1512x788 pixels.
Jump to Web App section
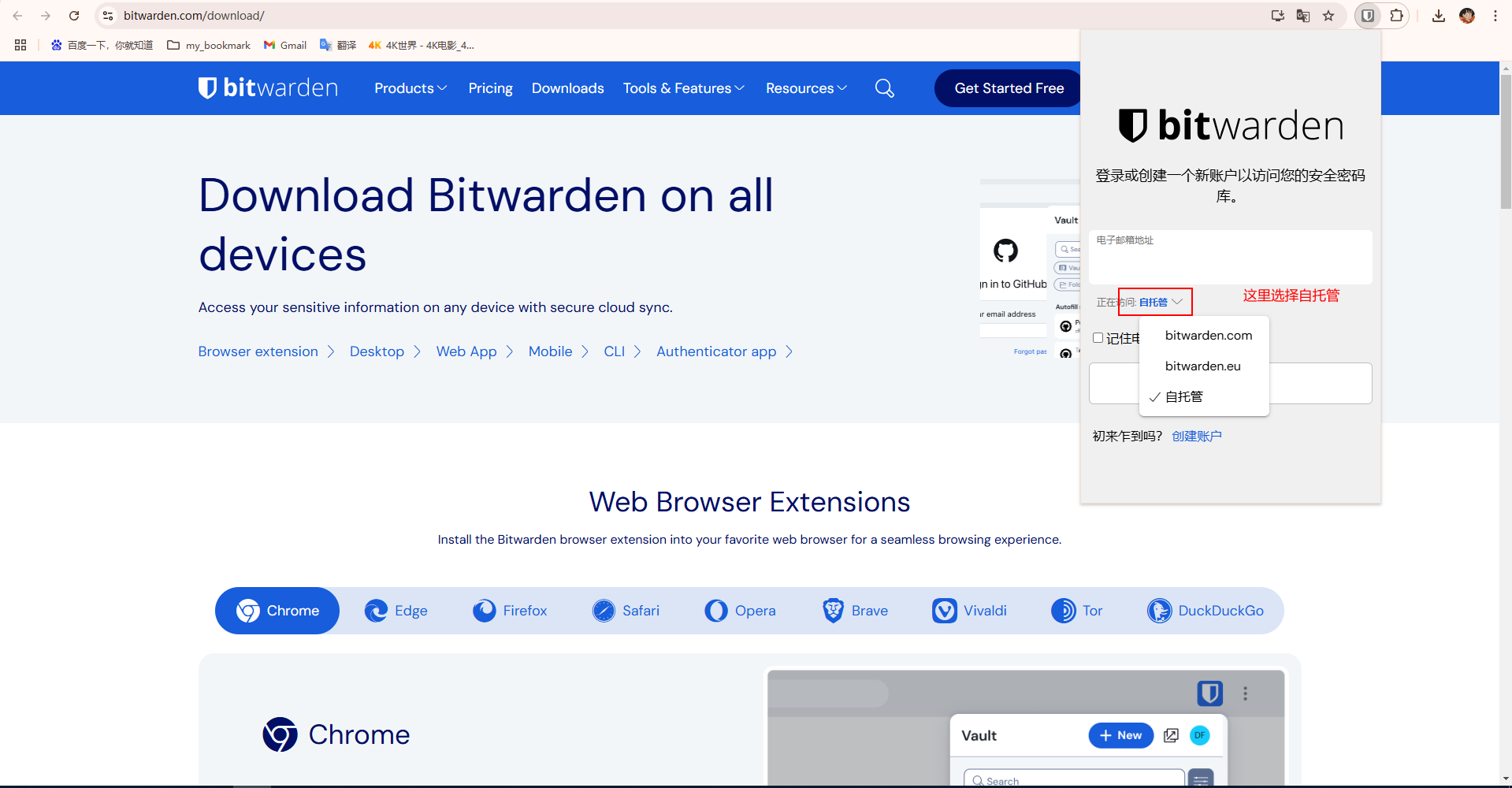coord(474,351)
